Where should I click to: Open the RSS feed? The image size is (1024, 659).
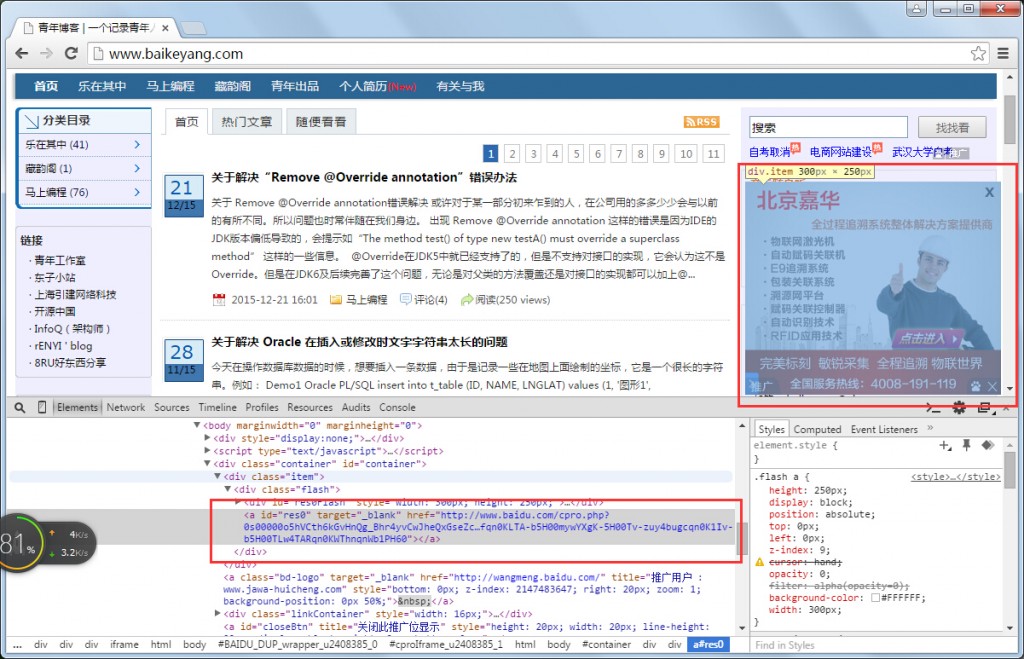click(x=701, y=121)
